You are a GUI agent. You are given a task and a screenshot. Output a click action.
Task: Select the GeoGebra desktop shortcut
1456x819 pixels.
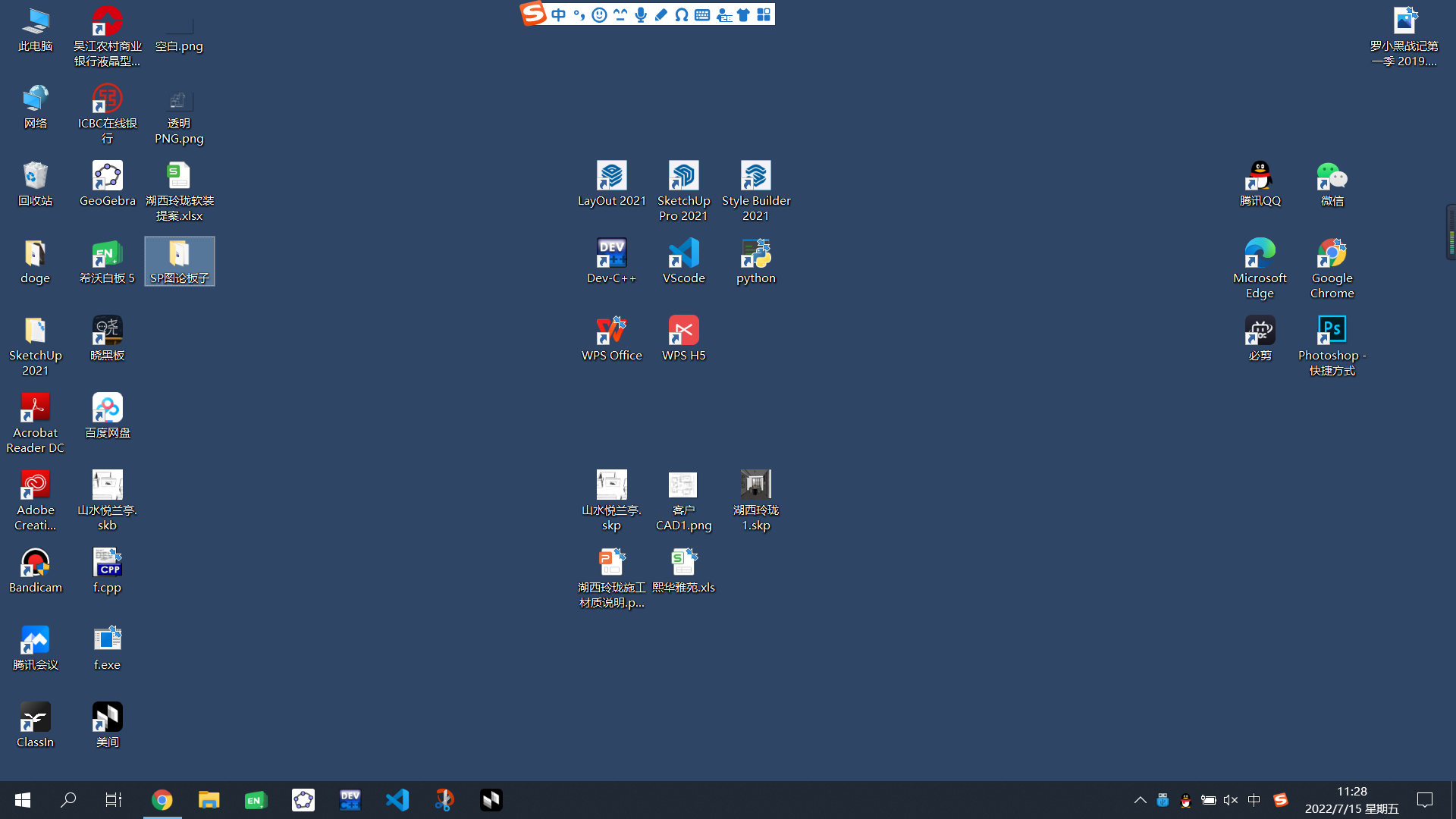tap(107, 185)
